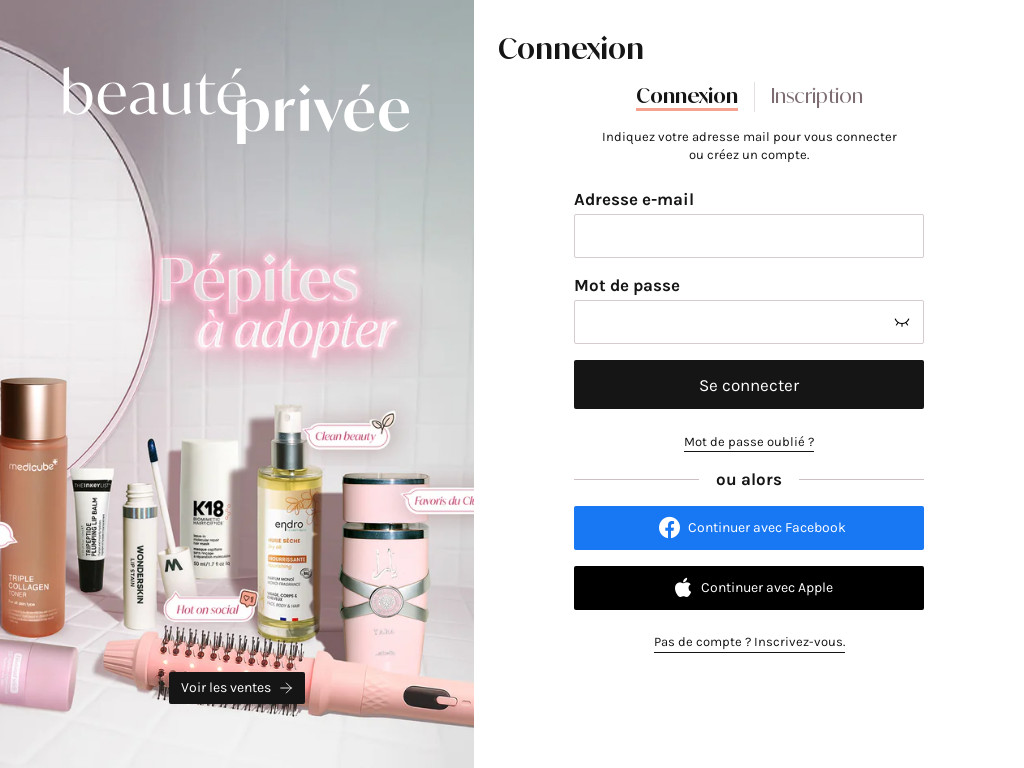This screenshot has height=768, width=1024.
Task: Click the Facebook logo icon
Action: coord(669,528)
